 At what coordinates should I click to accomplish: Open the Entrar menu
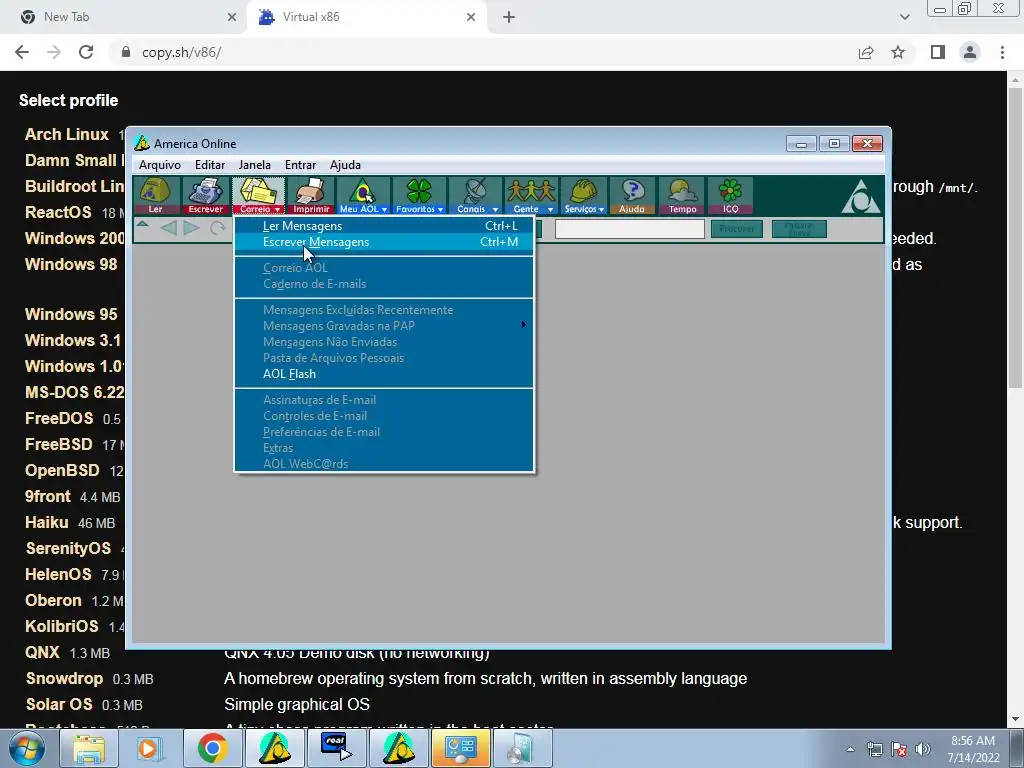pyautogui.click(x=300, y=165)
